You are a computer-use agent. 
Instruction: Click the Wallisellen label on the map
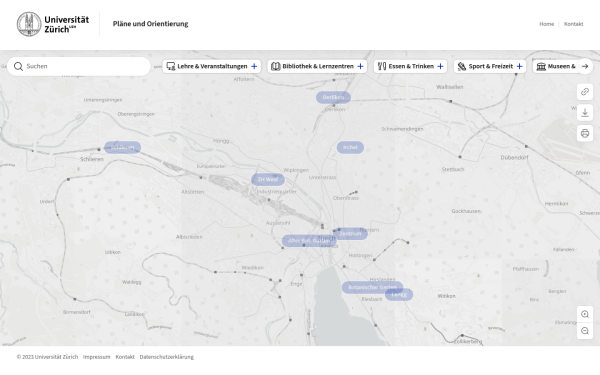coord(450,87)
